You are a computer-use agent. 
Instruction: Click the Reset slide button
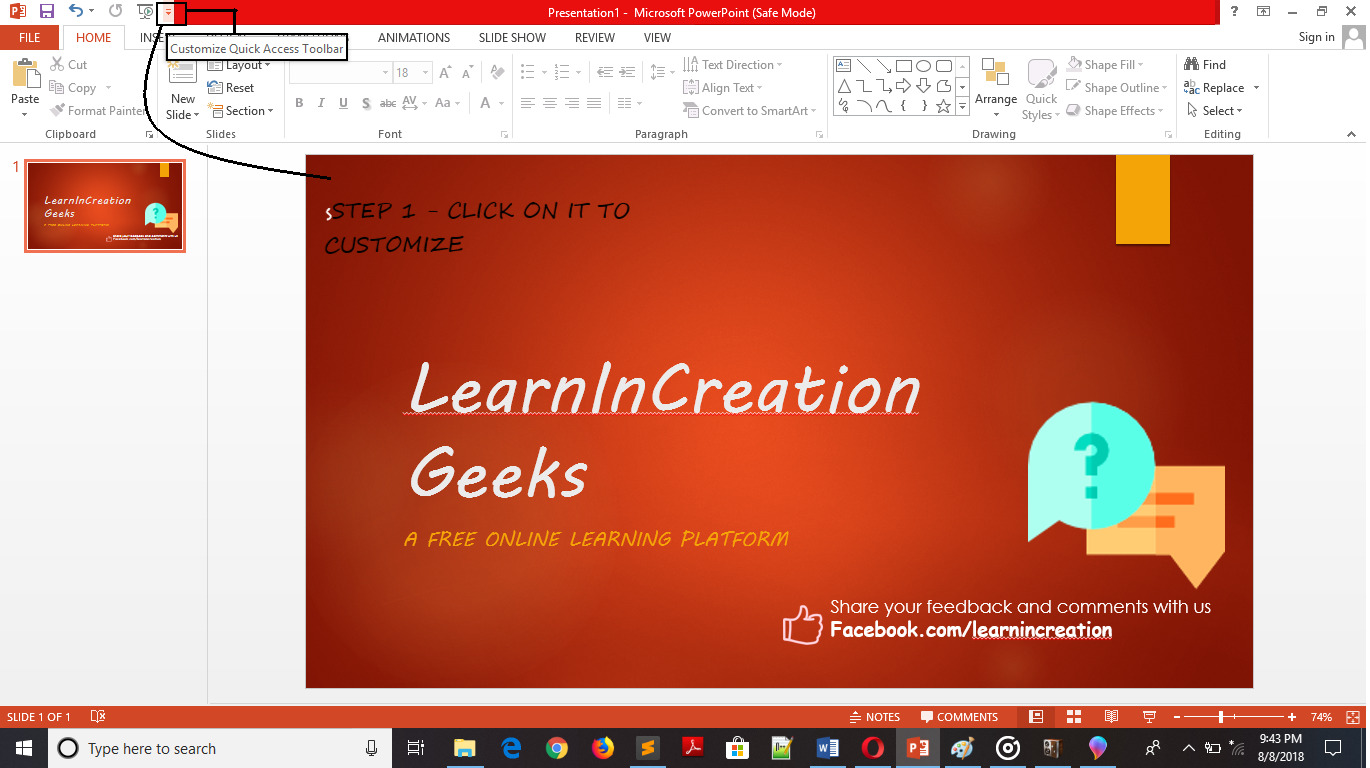point(232,88)
